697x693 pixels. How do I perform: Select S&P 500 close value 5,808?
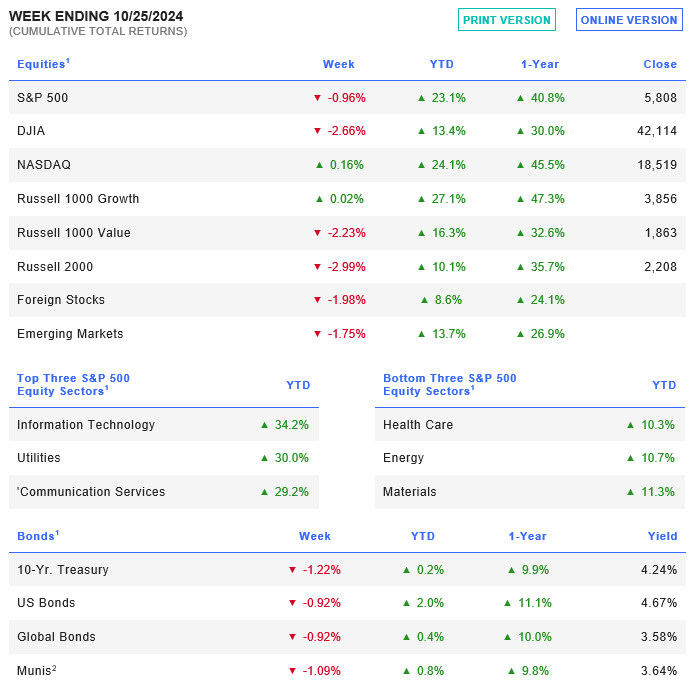(x=661, y=98)
